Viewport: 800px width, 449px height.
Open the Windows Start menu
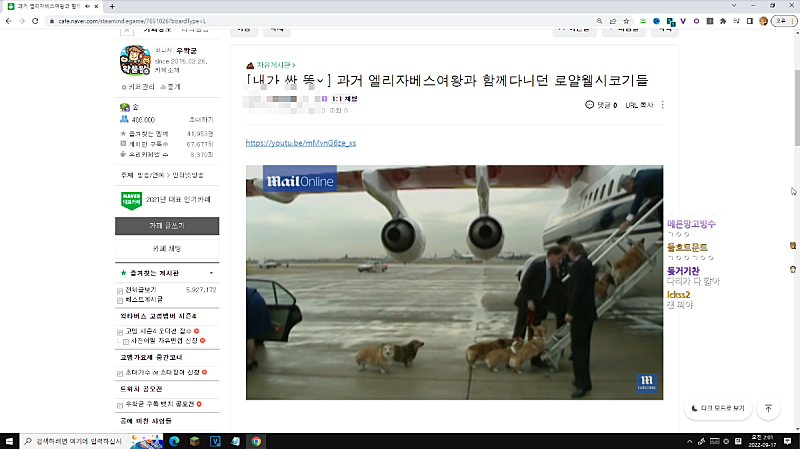9,441
